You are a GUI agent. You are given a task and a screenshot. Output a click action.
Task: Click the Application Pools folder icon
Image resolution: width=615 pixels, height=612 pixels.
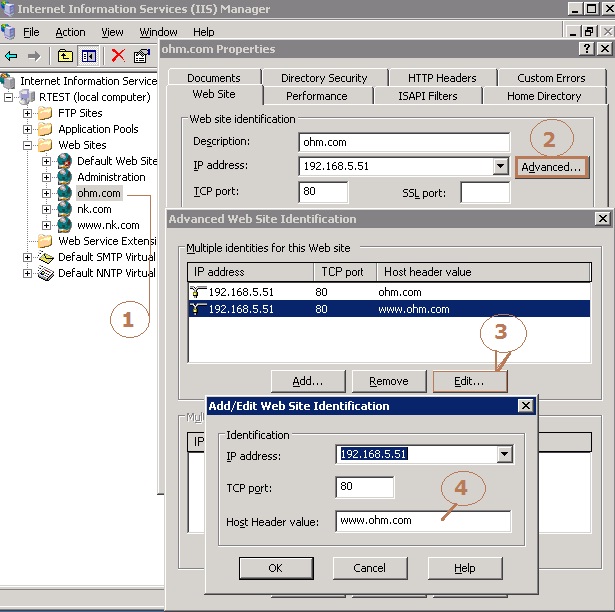pos(45,129)
